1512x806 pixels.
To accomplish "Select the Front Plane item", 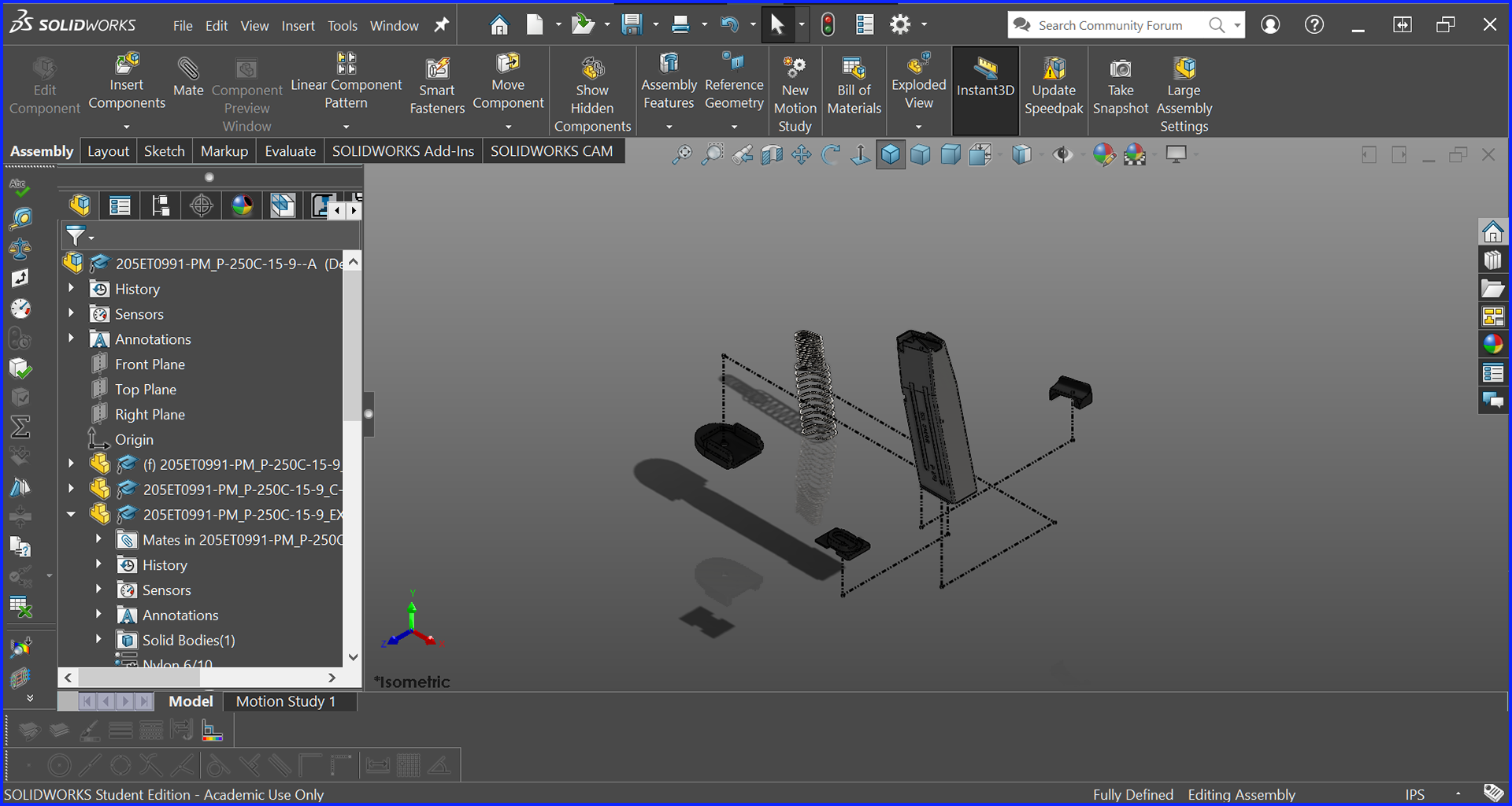I will coord(150,364).
